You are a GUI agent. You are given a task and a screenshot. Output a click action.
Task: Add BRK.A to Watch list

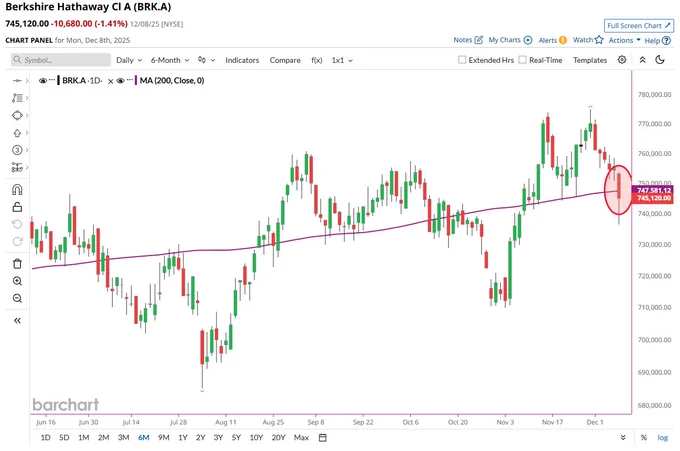(588, 40)
